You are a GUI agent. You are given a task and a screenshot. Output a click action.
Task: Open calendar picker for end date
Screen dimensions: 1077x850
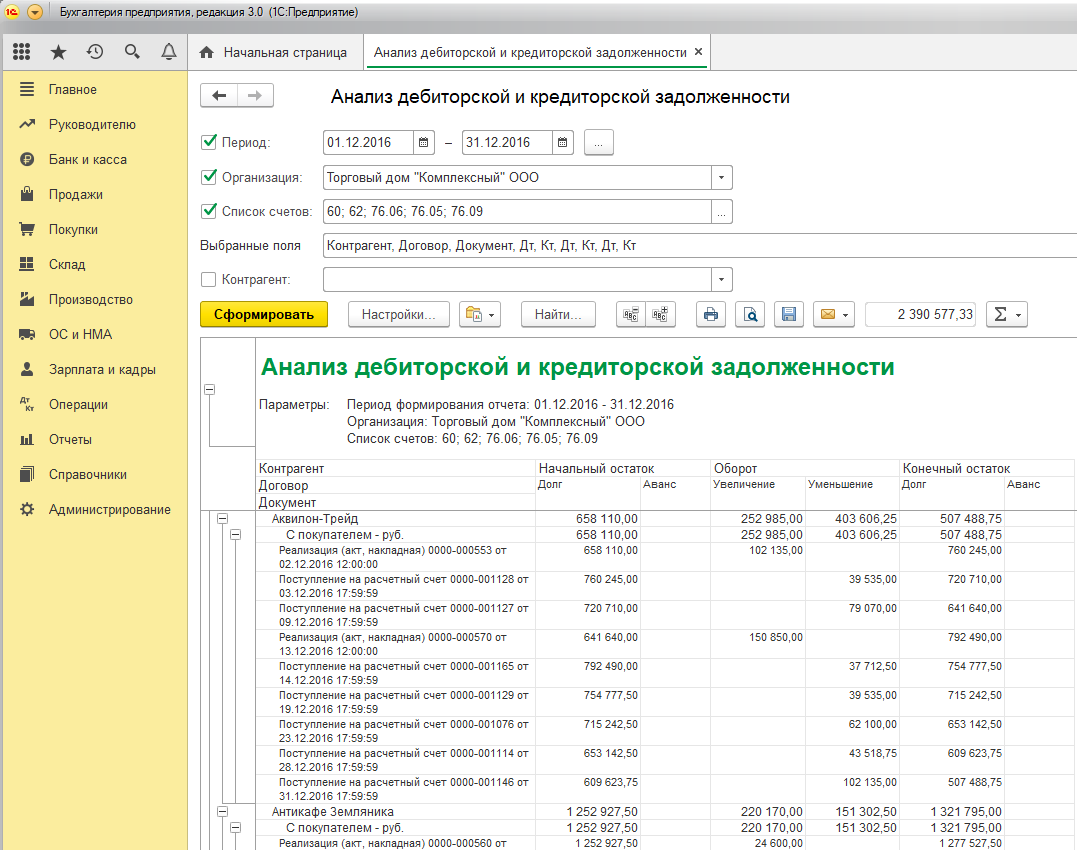pyautogui.click(x=564, y=143)
